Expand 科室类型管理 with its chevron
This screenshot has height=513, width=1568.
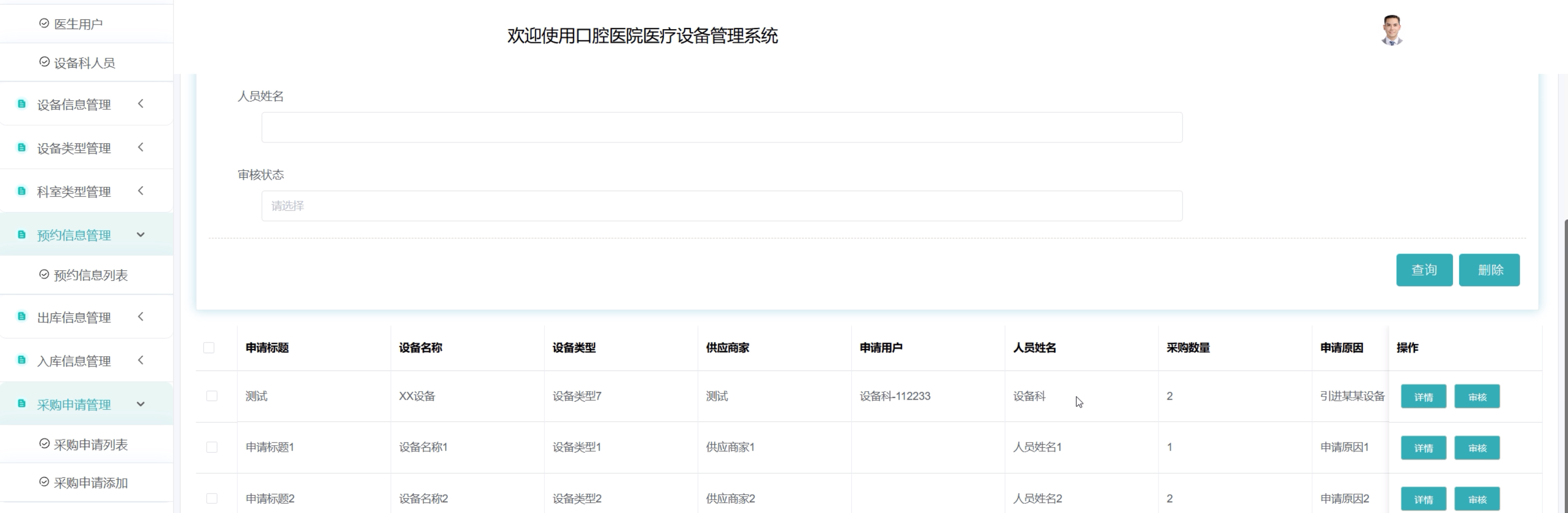pyautogui.click(x=140, y=191)
